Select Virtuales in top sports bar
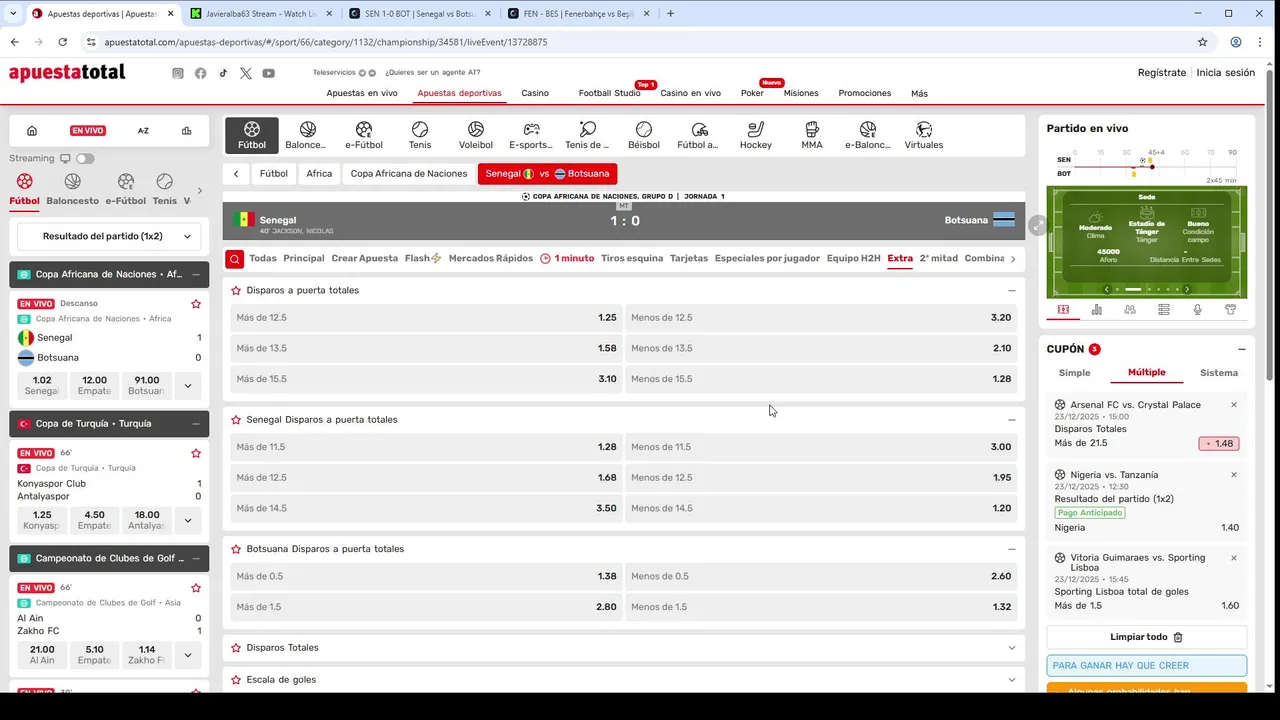Image resolution: width=1280 pixels, height=720 pixels. 924,135
